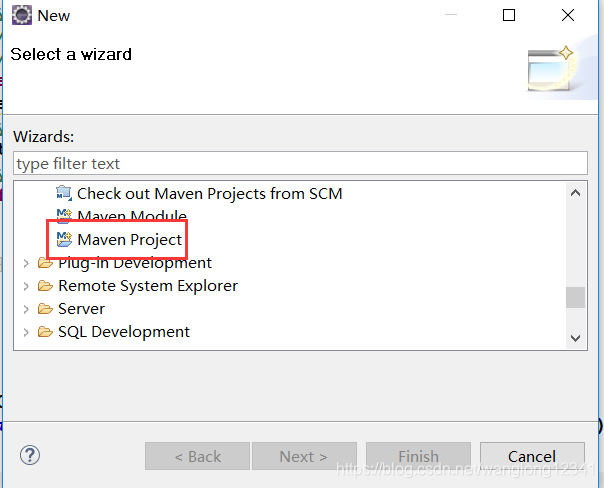Viewport: 604px width, 488px height.
Task: Select the Maven Module label
Action: [x=132, y=216]
